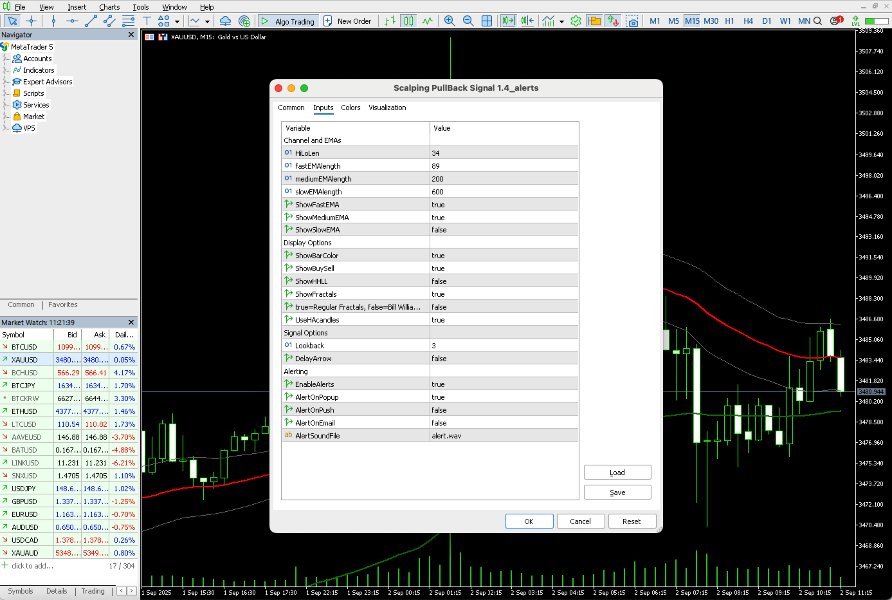Screen dimensions: 892x600
Task: Open the shapes objects tool
Action: click(x=164, y=21)
